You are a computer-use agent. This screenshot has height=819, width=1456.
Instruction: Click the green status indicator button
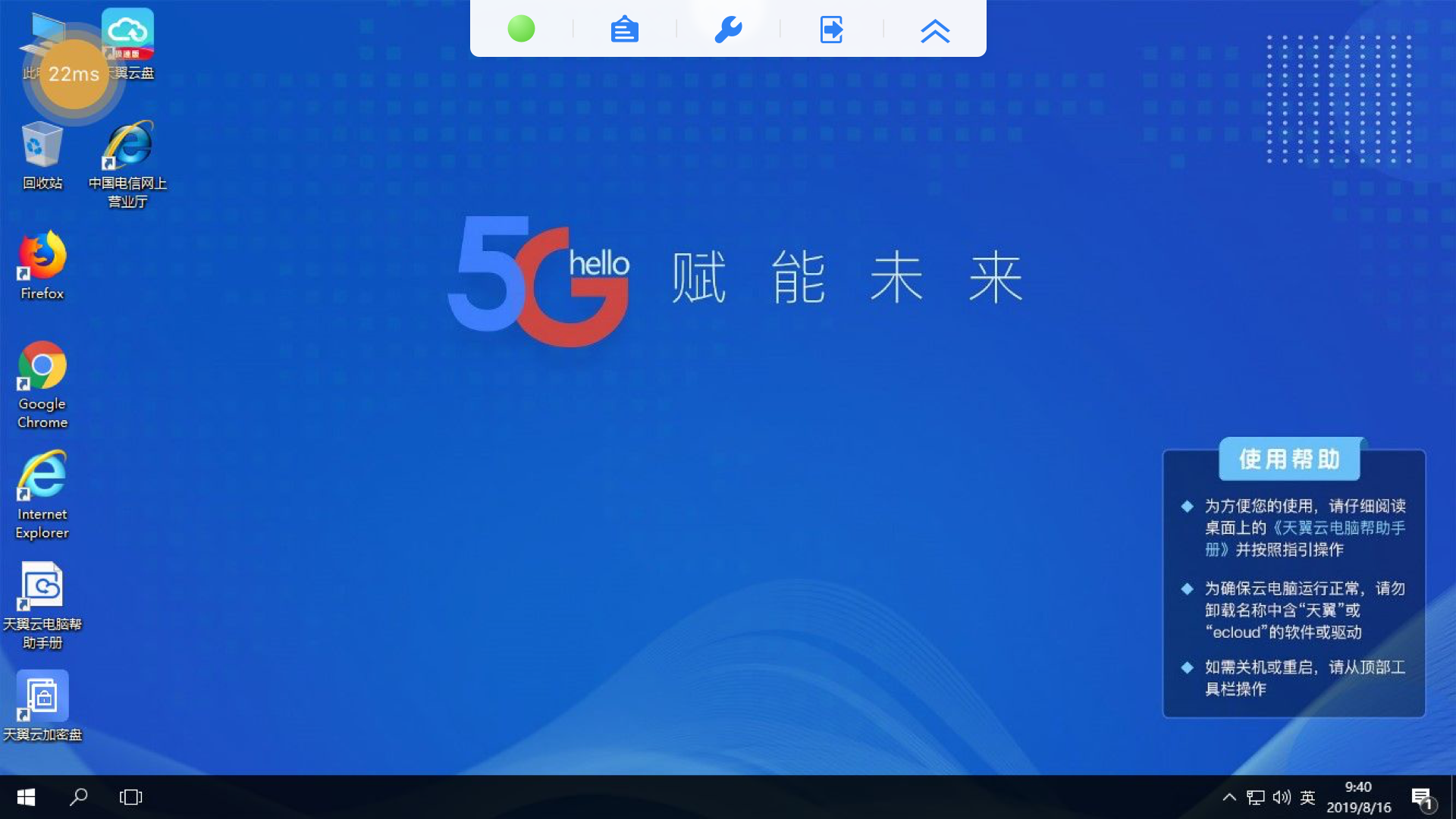click(x=519, y=29)
